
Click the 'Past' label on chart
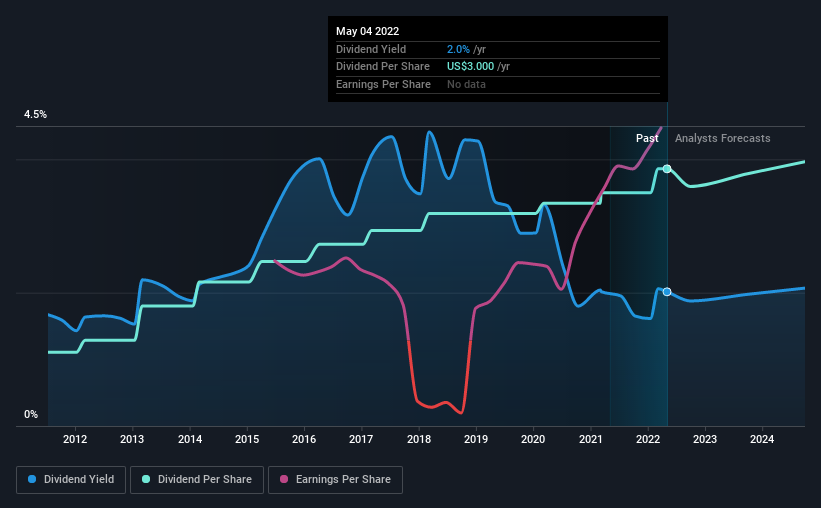pyautogui.click(x=647, y=138)
